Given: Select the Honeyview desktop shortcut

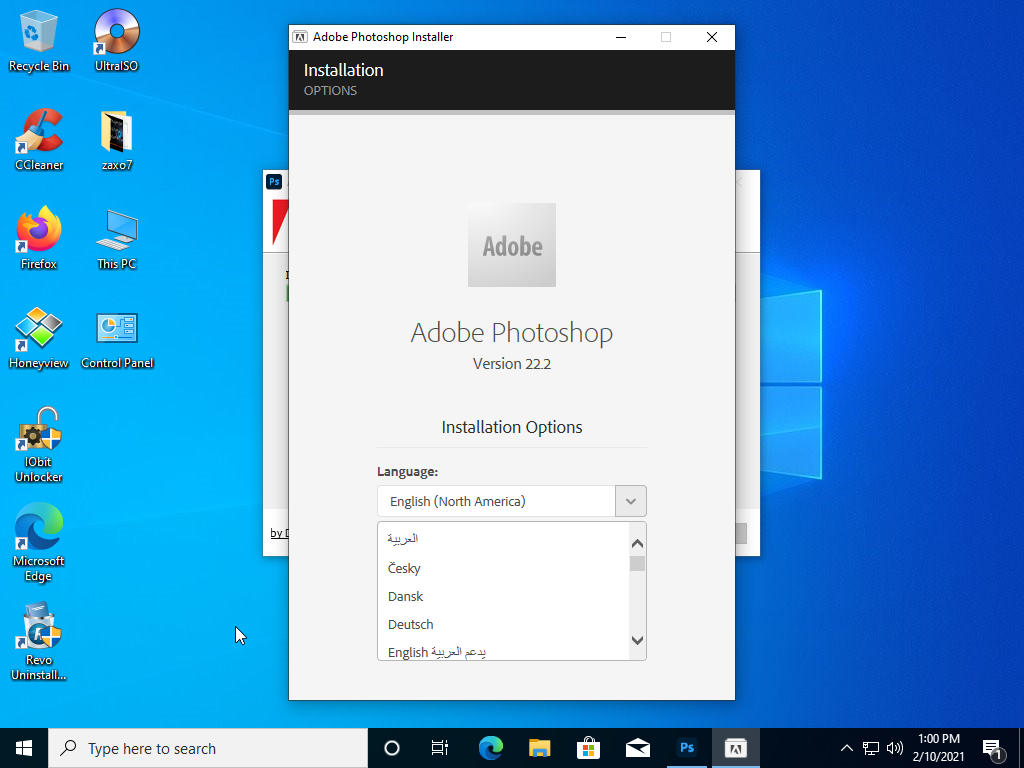Looking at the screenshot, I should click(x=39, y=338).
